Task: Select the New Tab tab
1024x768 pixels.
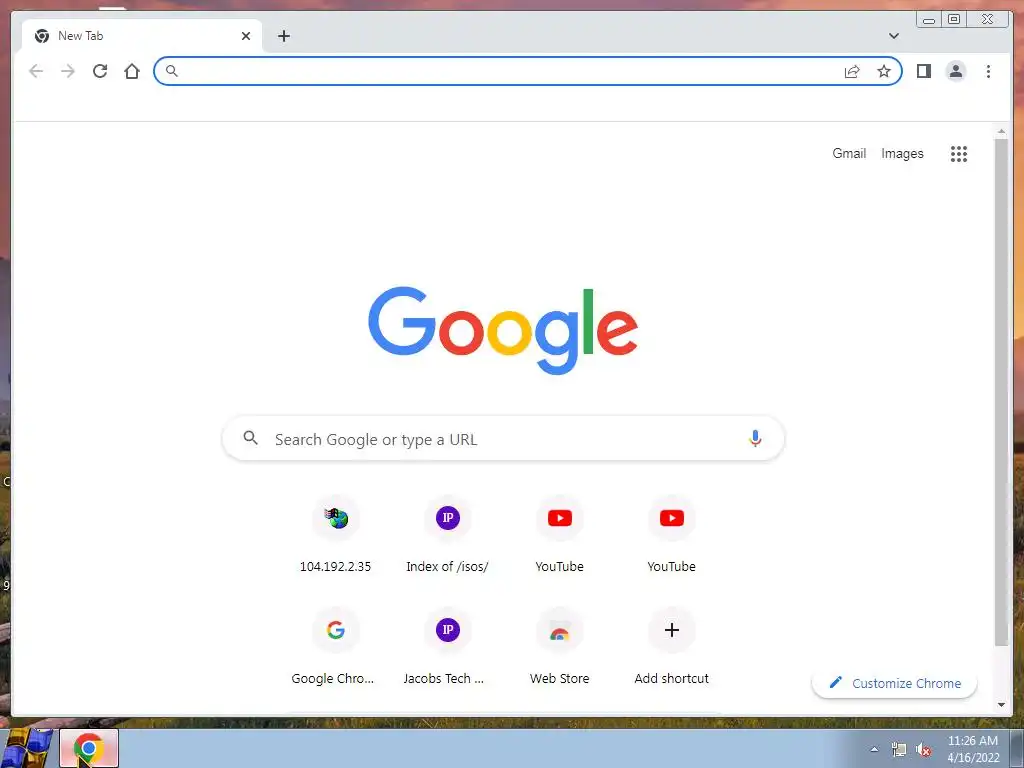Action: coord(142,36)
